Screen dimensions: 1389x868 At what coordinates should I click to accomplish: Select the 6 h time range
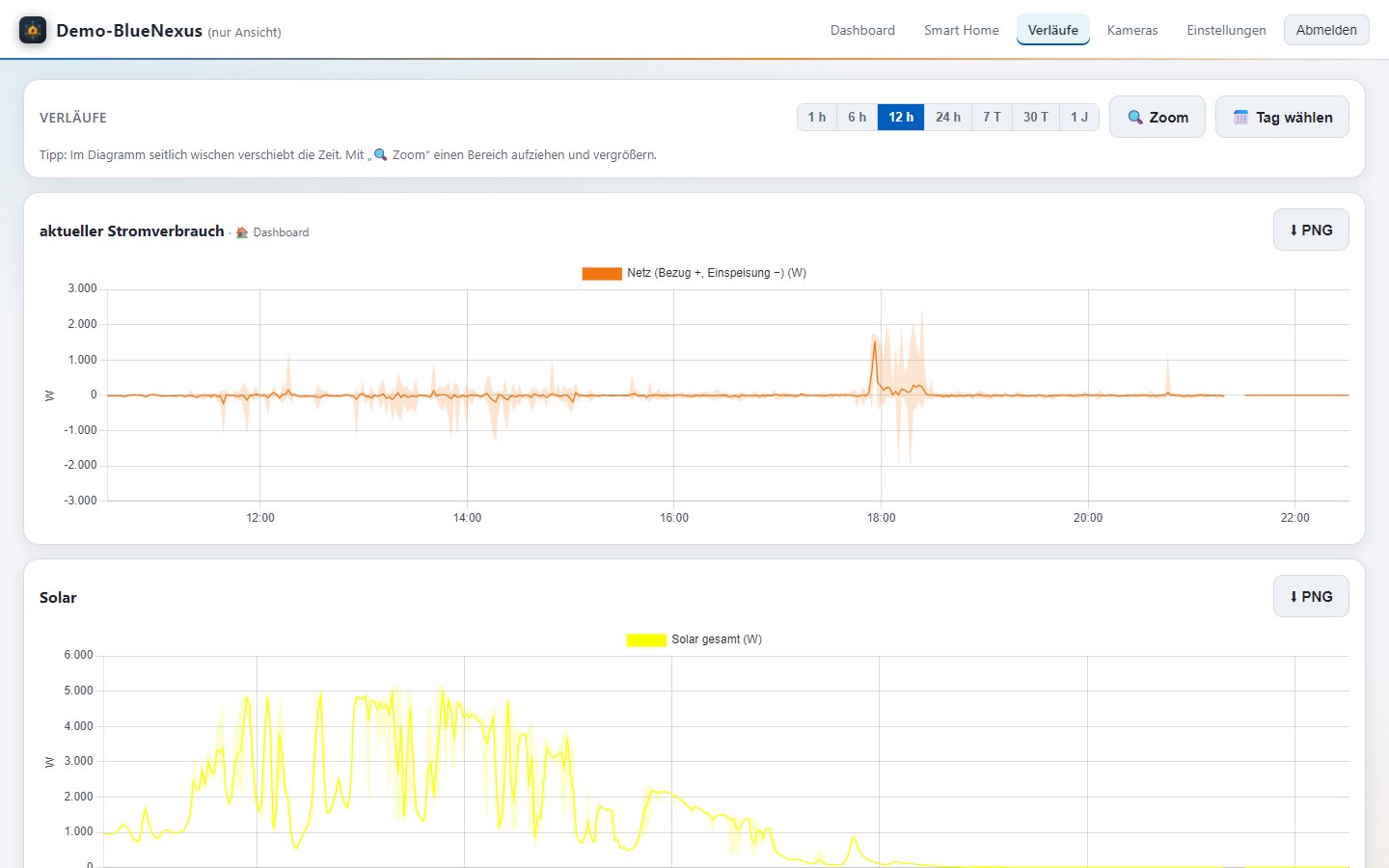(x=858, y=118)
